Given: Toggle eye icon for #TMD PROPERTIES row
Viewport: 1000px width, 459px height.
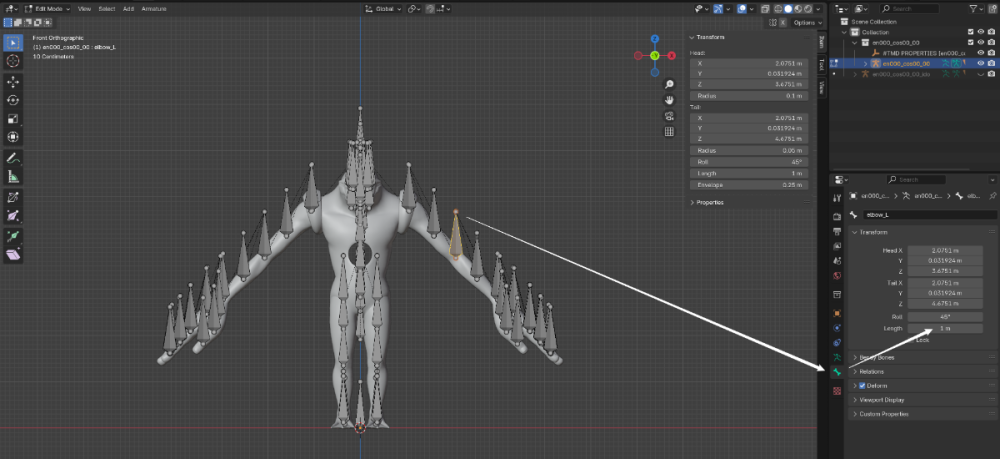Looking at the screenshot, I should pyautogui.click(x=981, y=53).
